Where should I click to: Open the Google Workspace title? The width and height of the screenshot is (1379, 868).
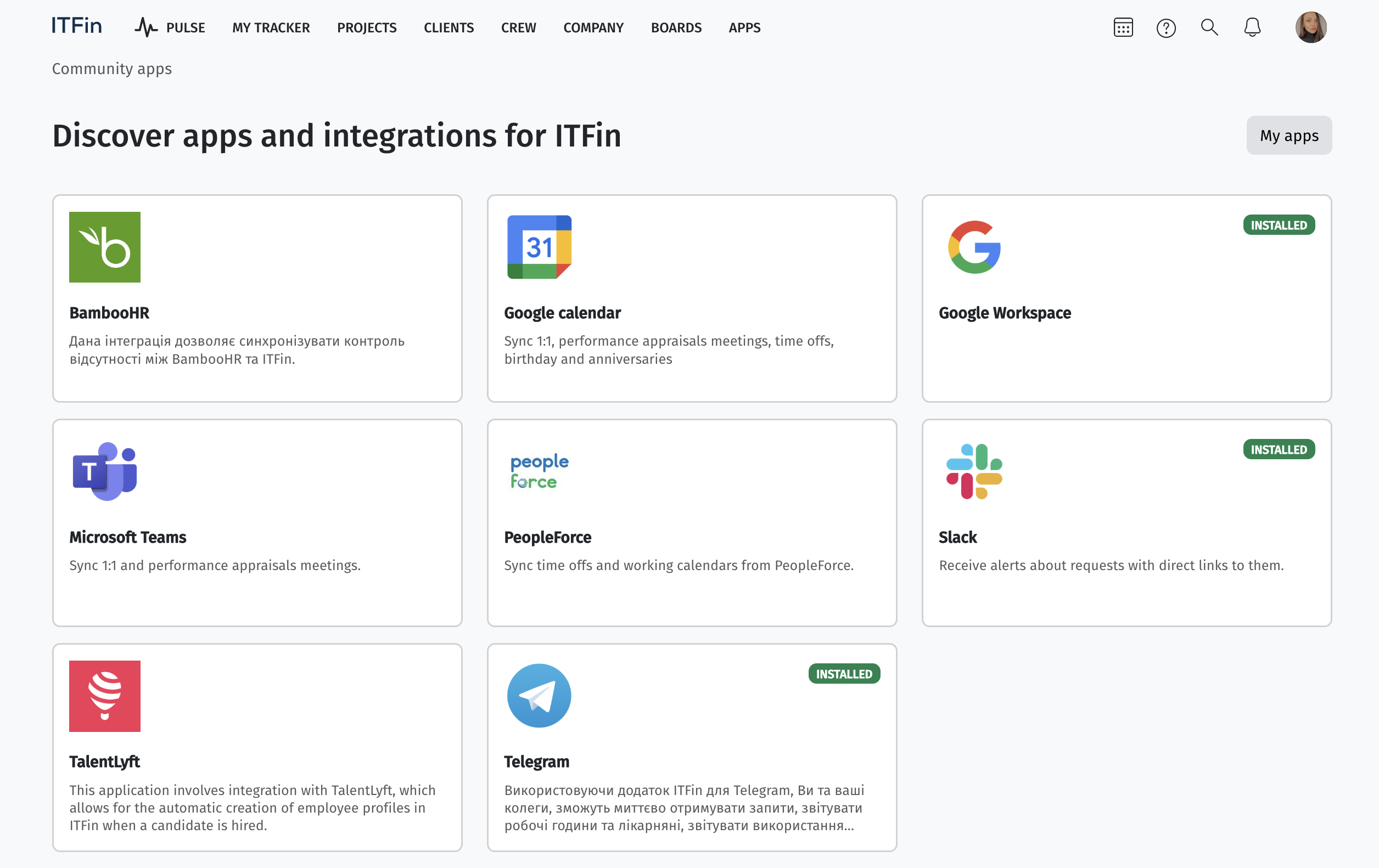point(1005,313)
